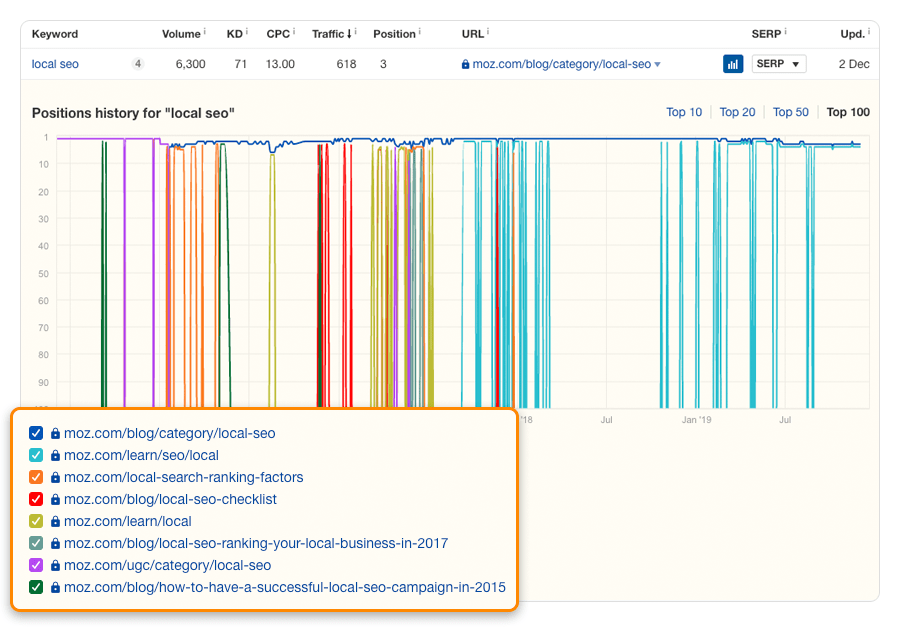The width and height of the screenshot is (900, 640).
Task: Click the olive color marker beside moz.com/learn/local
Action: (35, 521)
